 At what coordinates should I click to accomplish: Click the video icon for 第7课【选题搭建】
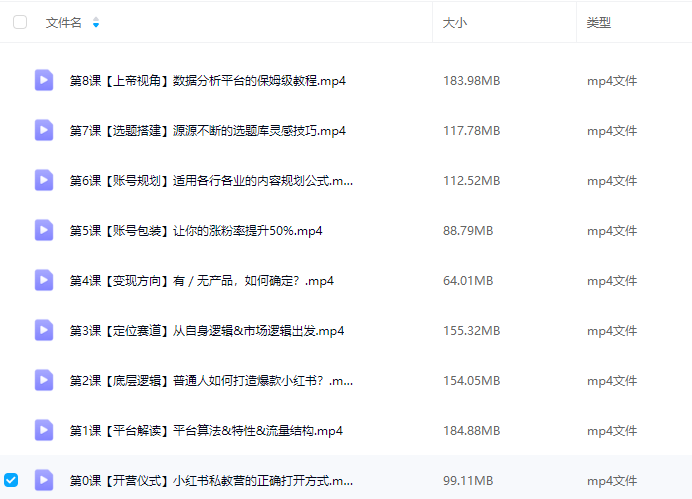[44, 130]
